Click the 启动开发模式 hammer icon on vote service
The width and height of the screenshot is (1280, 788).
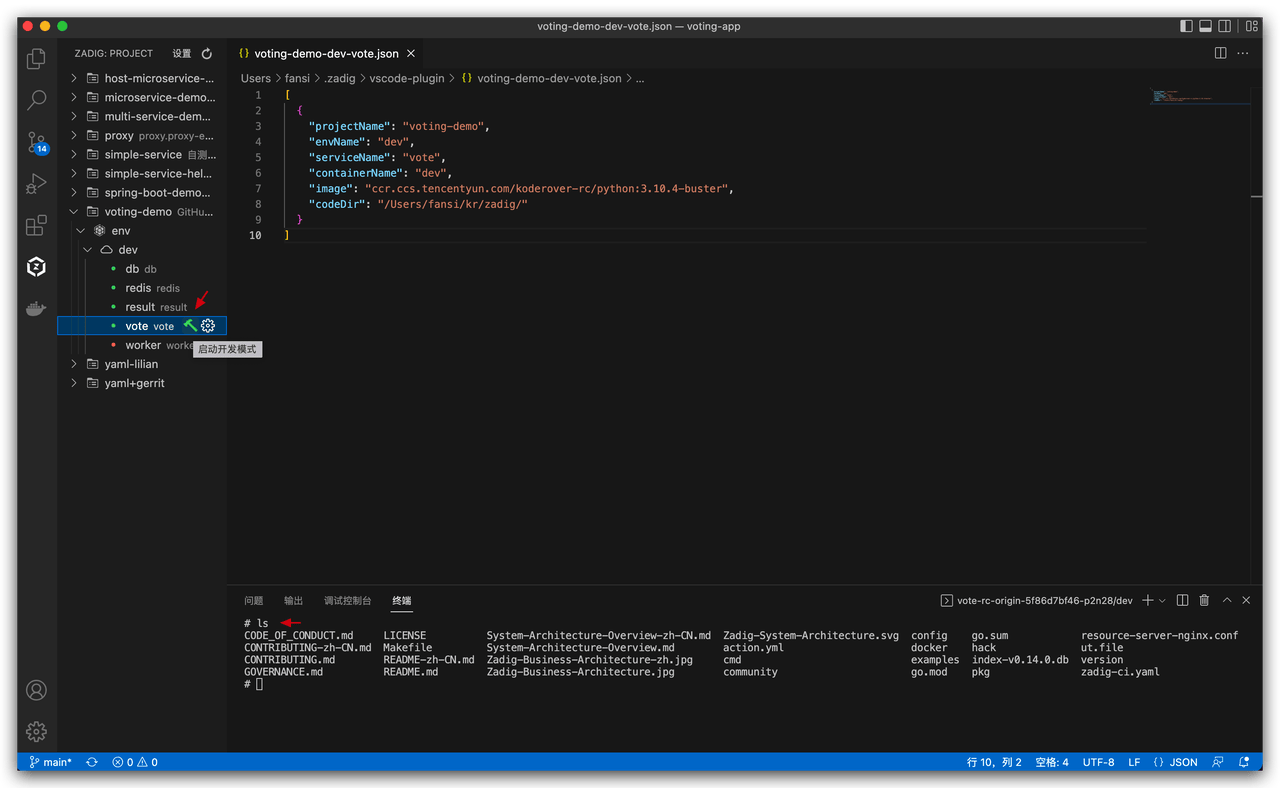(189, 325)
